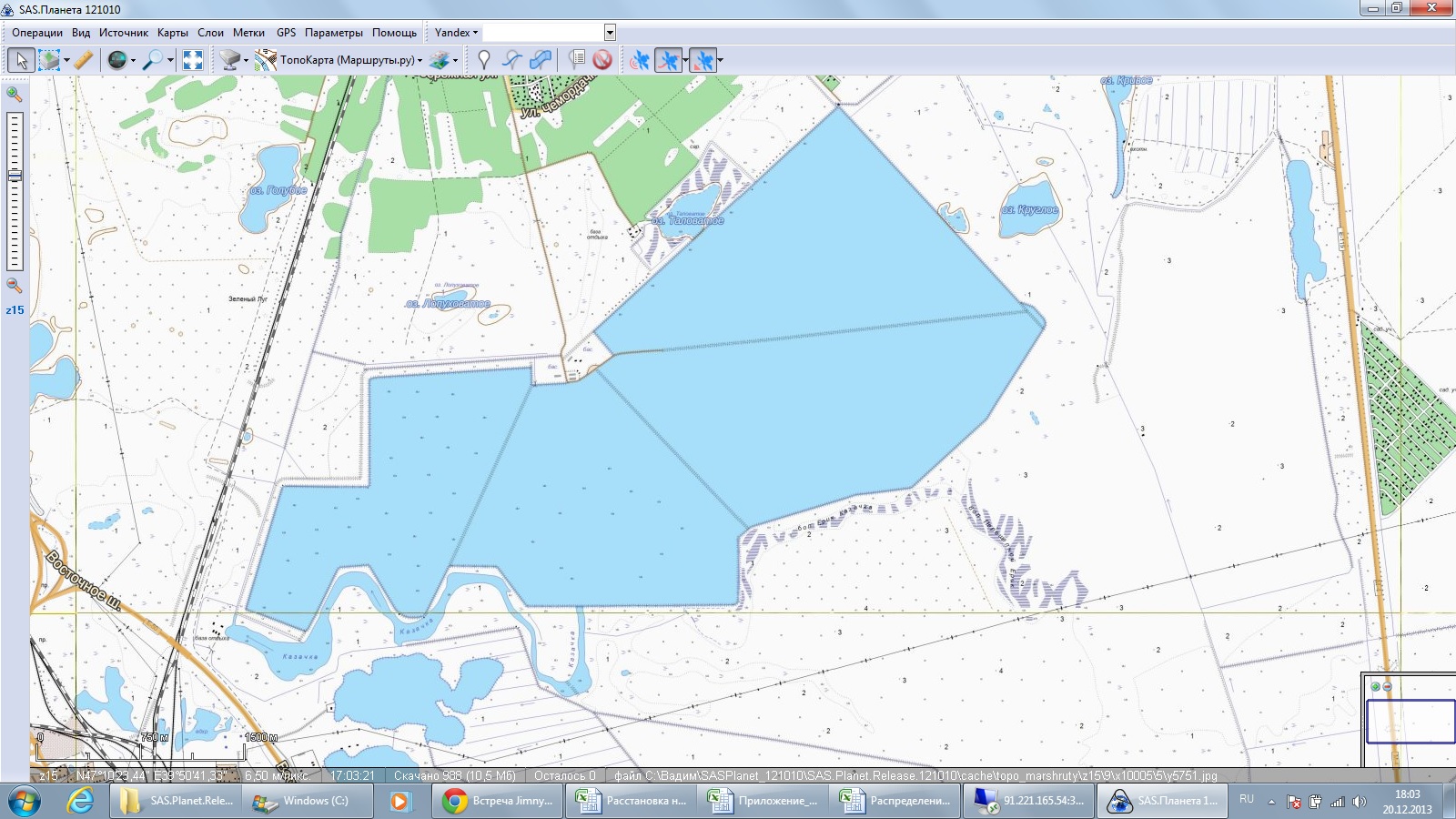This screenshot has height=819, width=1456.
Task: Expand the source selection dropdown arrow
Action: pyautogui.click(x=246, y=61)
